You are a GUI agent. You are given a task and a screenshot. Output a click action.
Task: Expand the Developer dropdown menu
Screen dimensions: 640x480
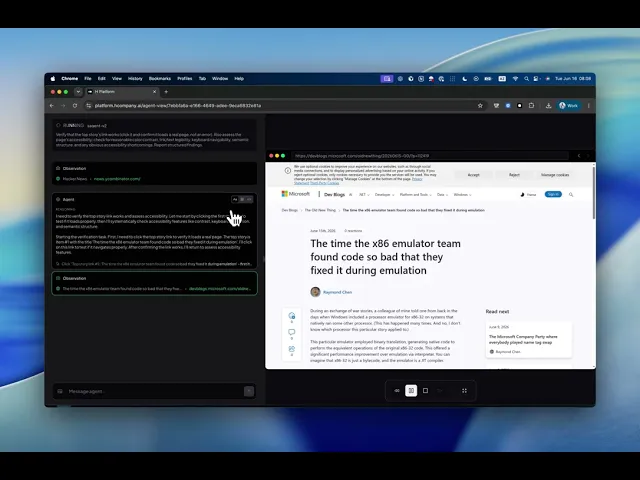tap(384, 195)
